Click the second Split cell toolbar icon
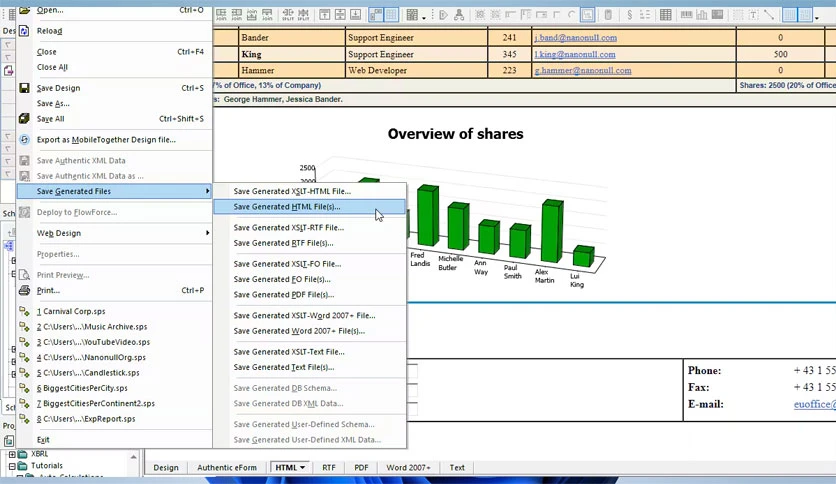The width and height of the screenshot is (836, 484). pyautogui.click(x=303, y=15)
